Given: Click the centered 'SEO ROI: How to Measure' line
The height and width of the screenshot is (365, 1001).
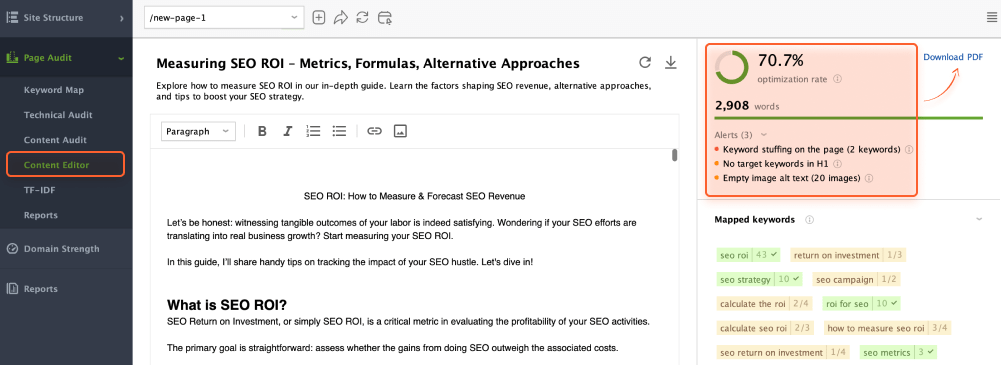Looking at the screenshot, I should point(414,196).
